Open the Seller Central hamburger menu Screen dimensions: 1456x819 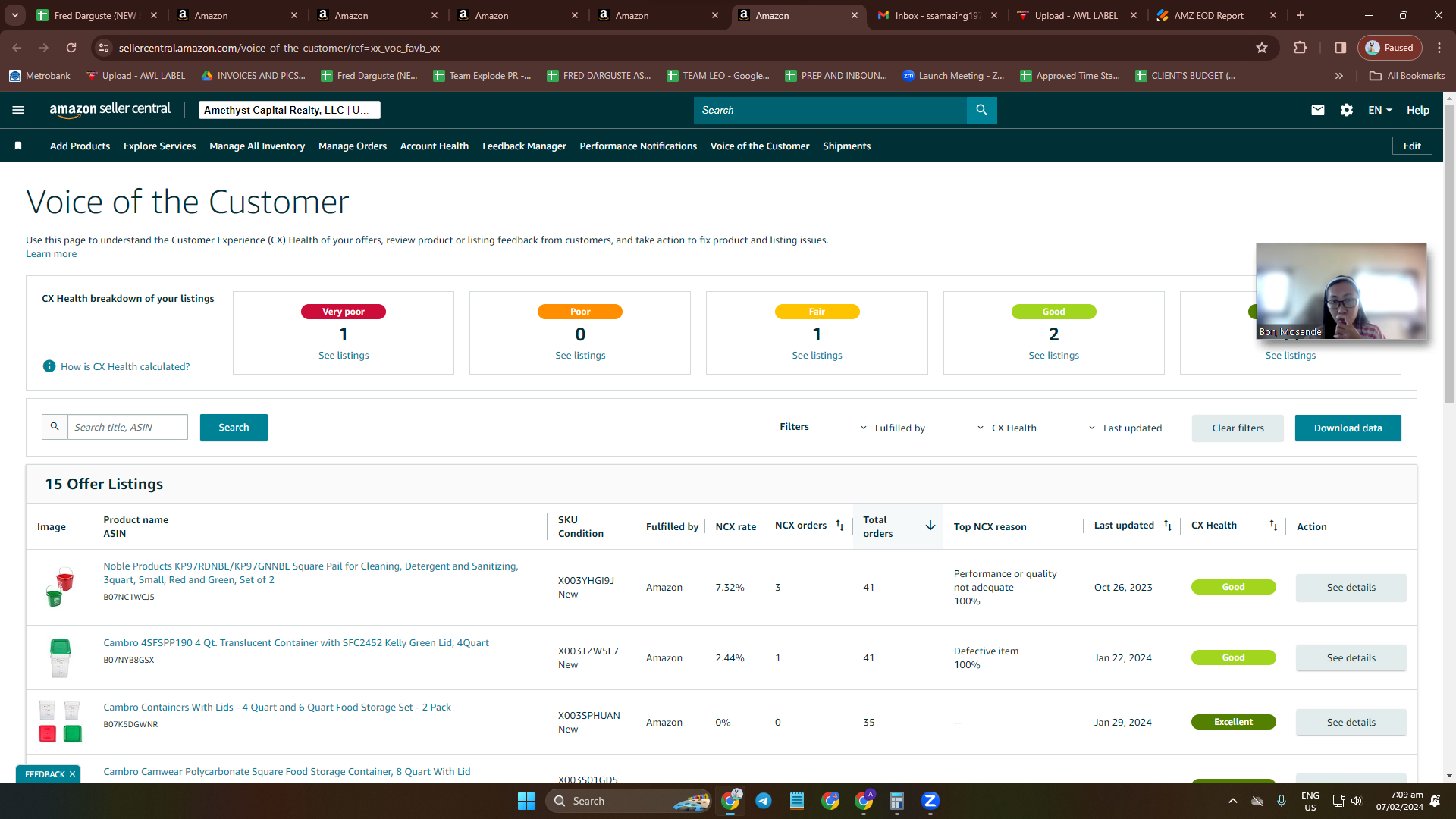click(18, 110)
